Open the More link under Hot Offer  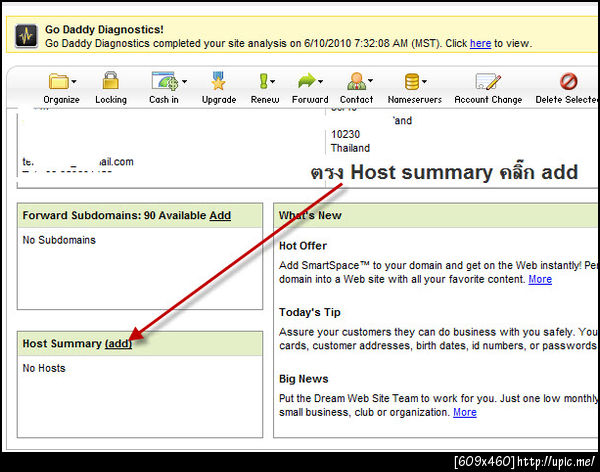pyautogui.click(x=540, y=279)
